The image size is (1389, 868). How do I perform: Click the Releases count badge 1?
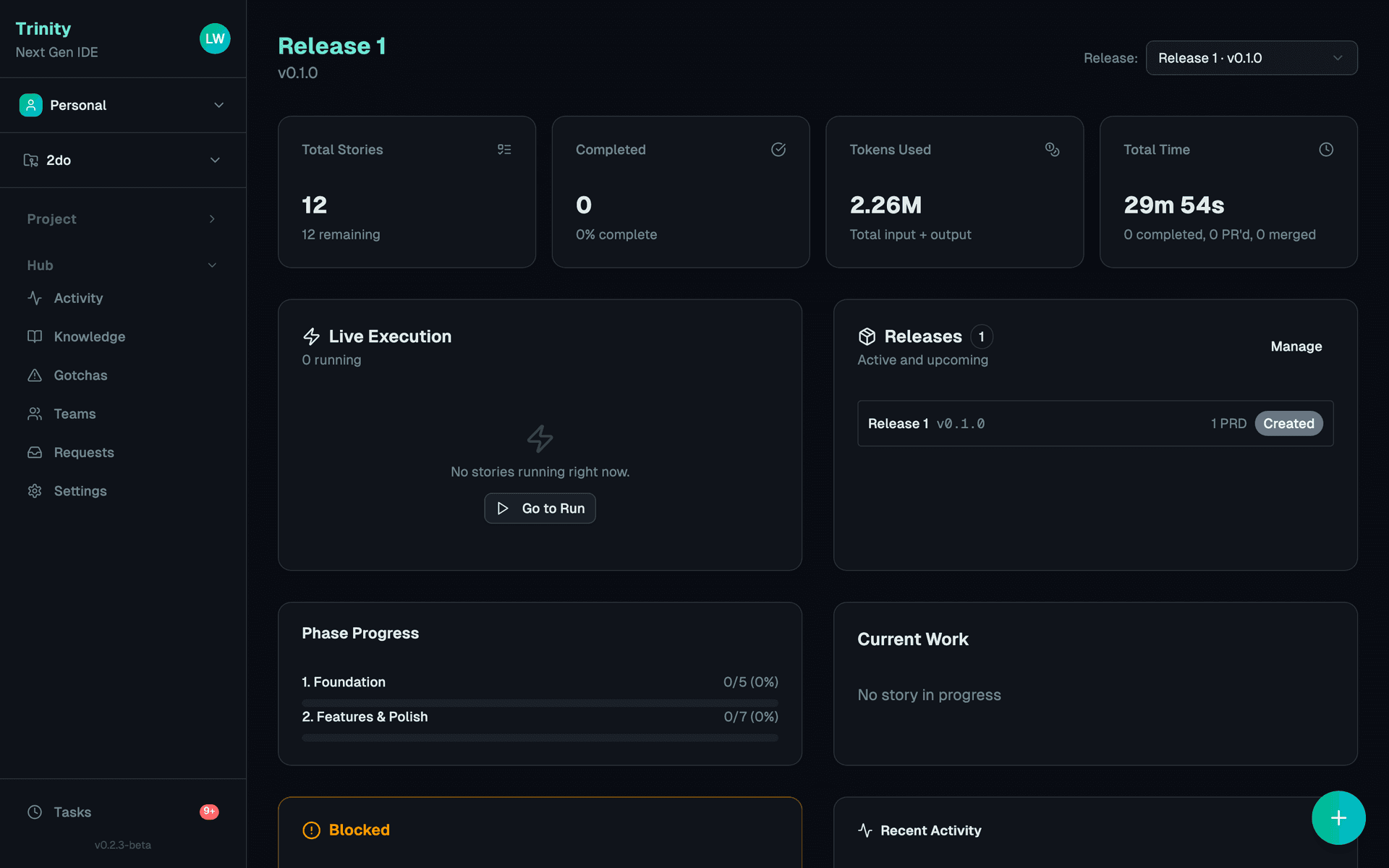click(982, 336)
